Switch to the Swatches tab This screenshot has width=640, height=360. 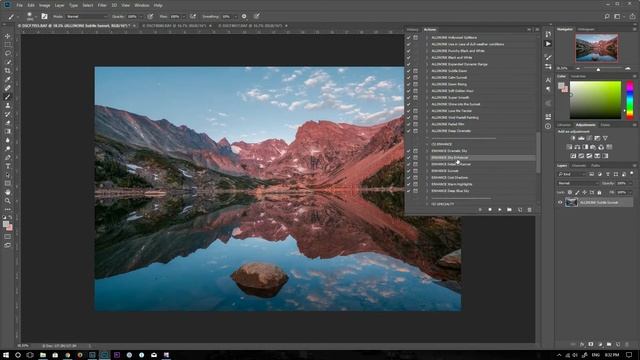point(578,76)
